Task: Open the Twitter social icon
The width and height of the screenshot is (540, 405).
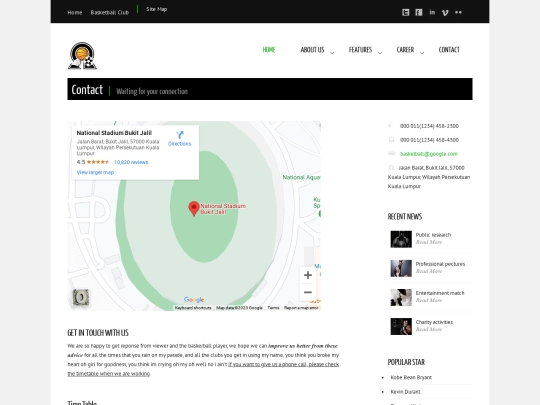Action: pyautogui.click(x=405, y=12)
